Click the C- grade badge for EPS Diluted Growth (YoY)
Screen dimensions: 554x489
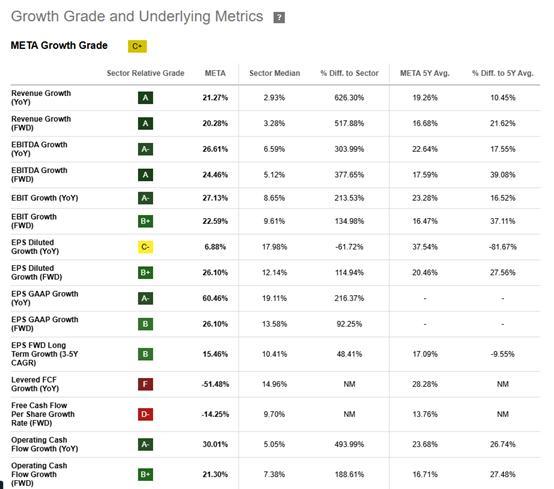pos(145,247)
